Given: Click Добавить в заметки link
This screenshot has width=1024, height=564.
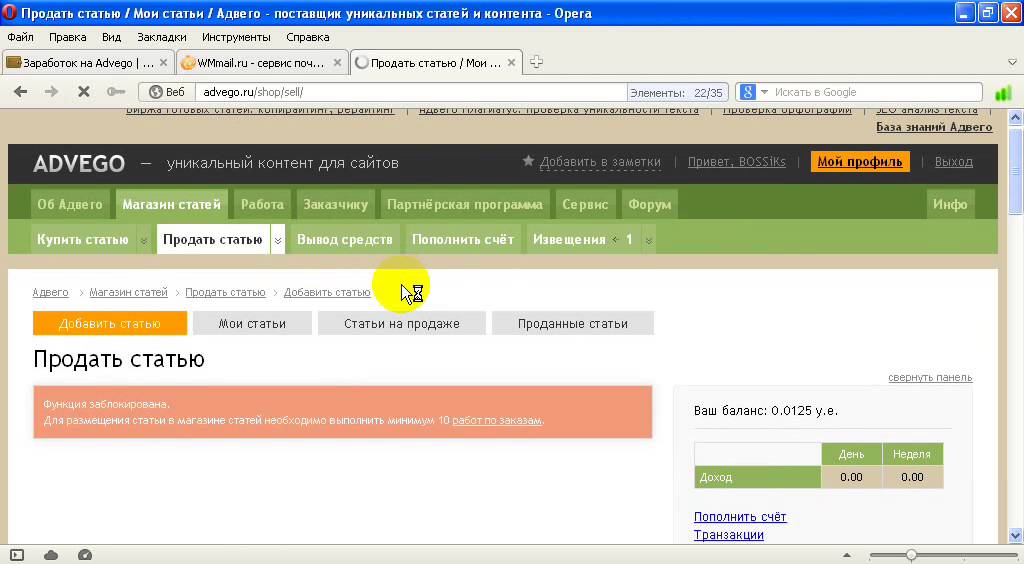Looking at the screenshot, I should click(x=600, y=161).
